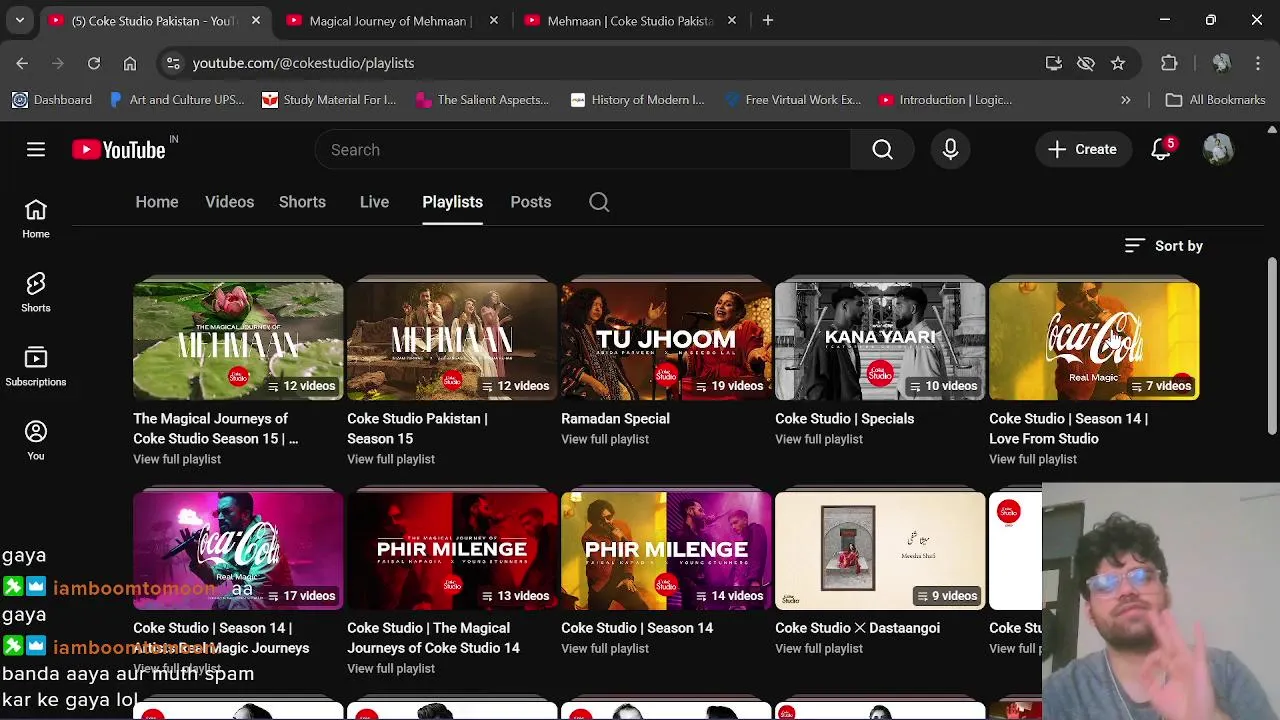The height and width of the screenshot is (720, 1280).
Task: Switch to the channel Home tab
Action: point(157,202)
